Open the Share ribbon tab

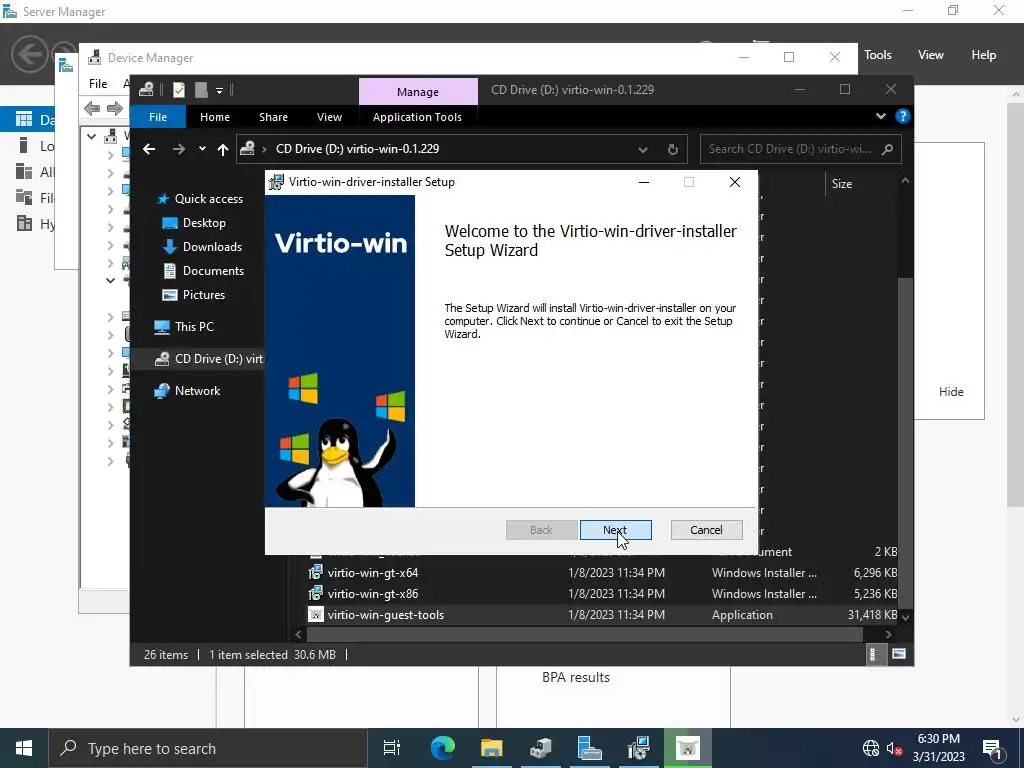point(273,117)
